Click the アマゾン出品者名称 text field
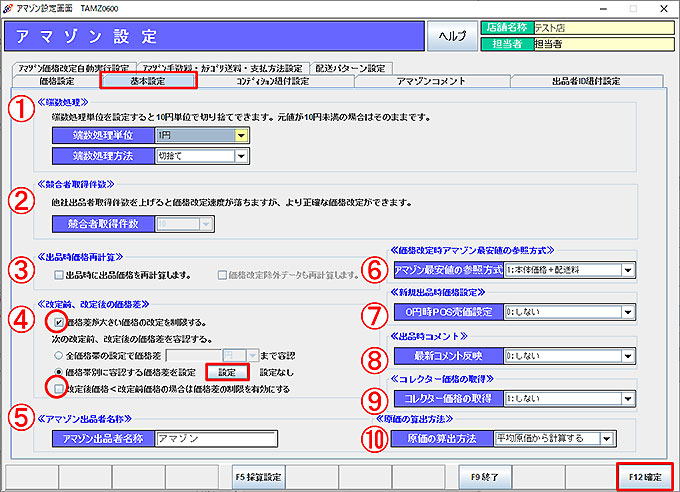Image resolution: width=680 pixels, height=492 pixels. coord(216,439)
